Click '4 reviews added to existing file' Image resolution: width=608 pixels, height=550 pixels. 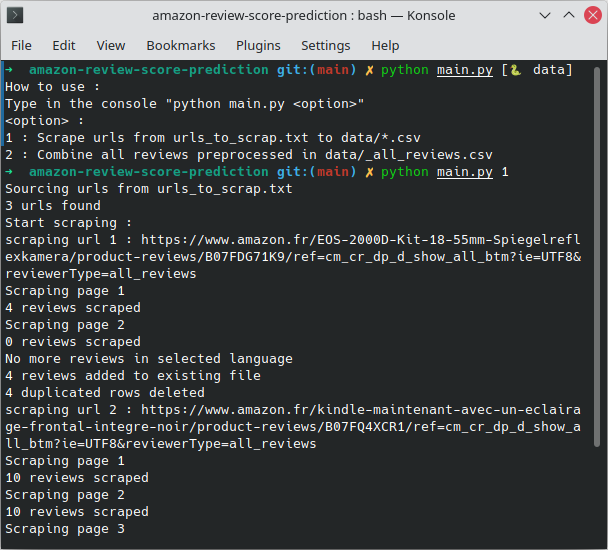coord(133,376)
